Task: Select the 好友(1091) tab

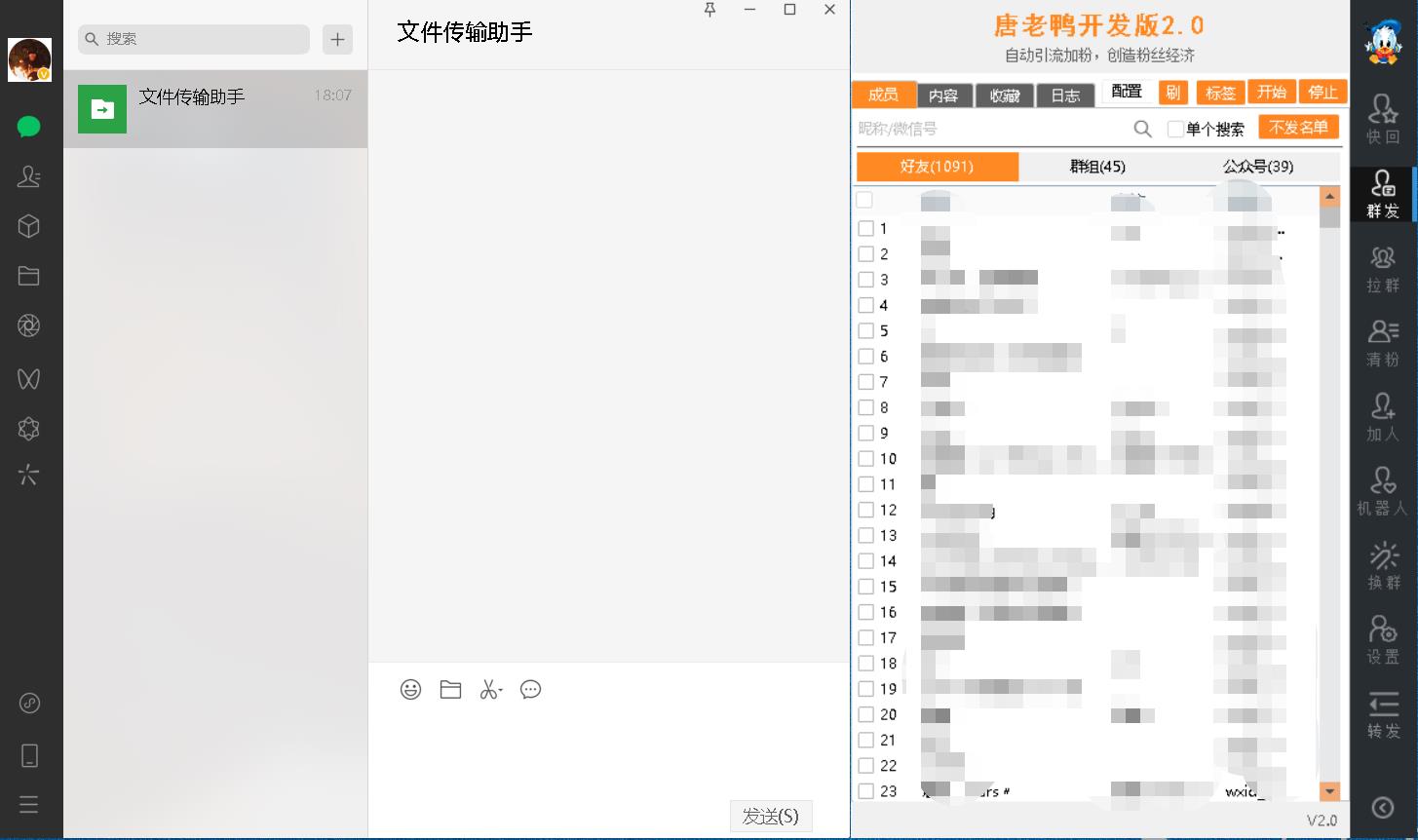Action: coord(938,167)
